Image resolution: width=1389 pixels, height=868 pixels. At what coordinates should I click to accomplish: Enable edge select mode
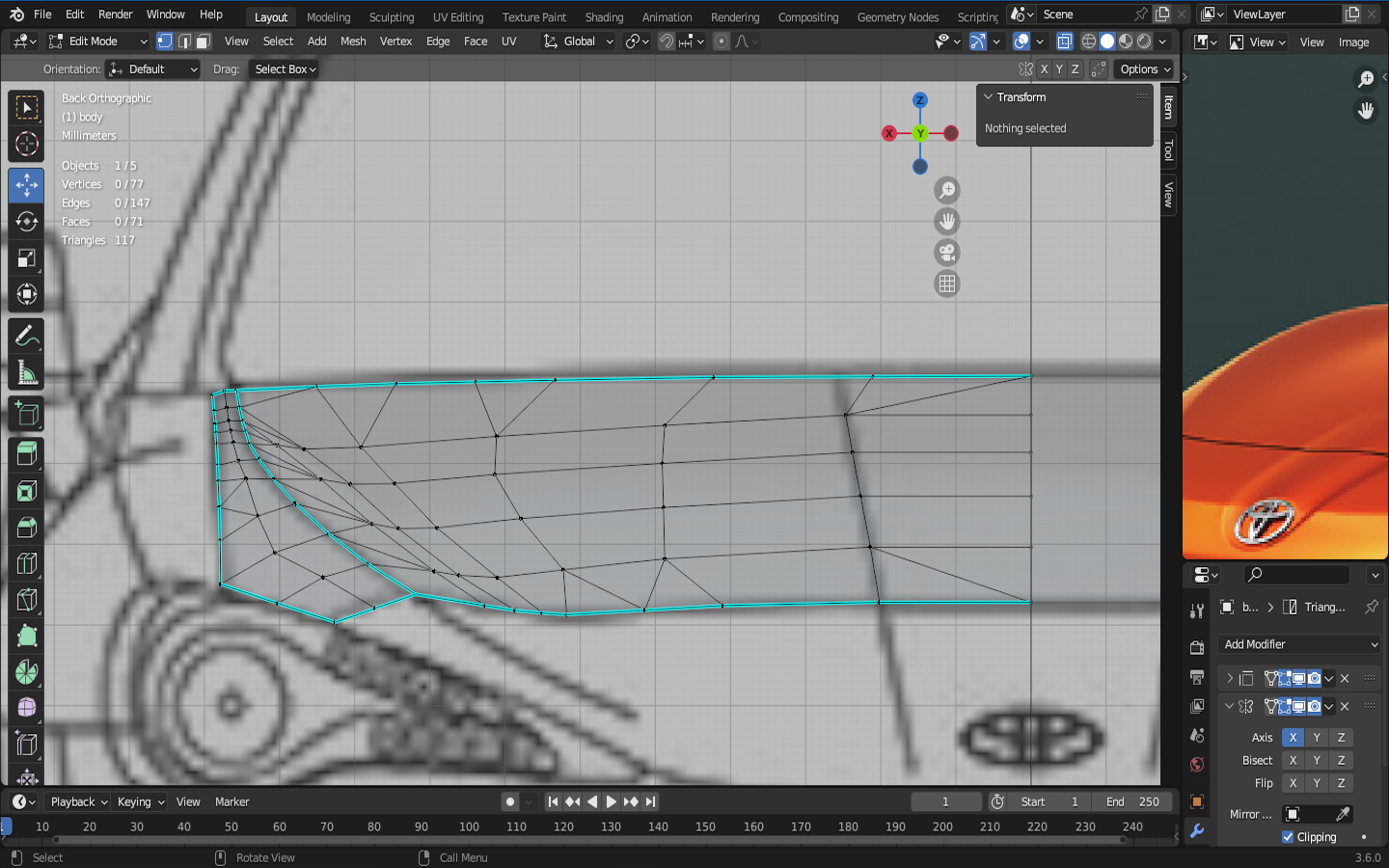pyautogui.click(x=184, y=41)
